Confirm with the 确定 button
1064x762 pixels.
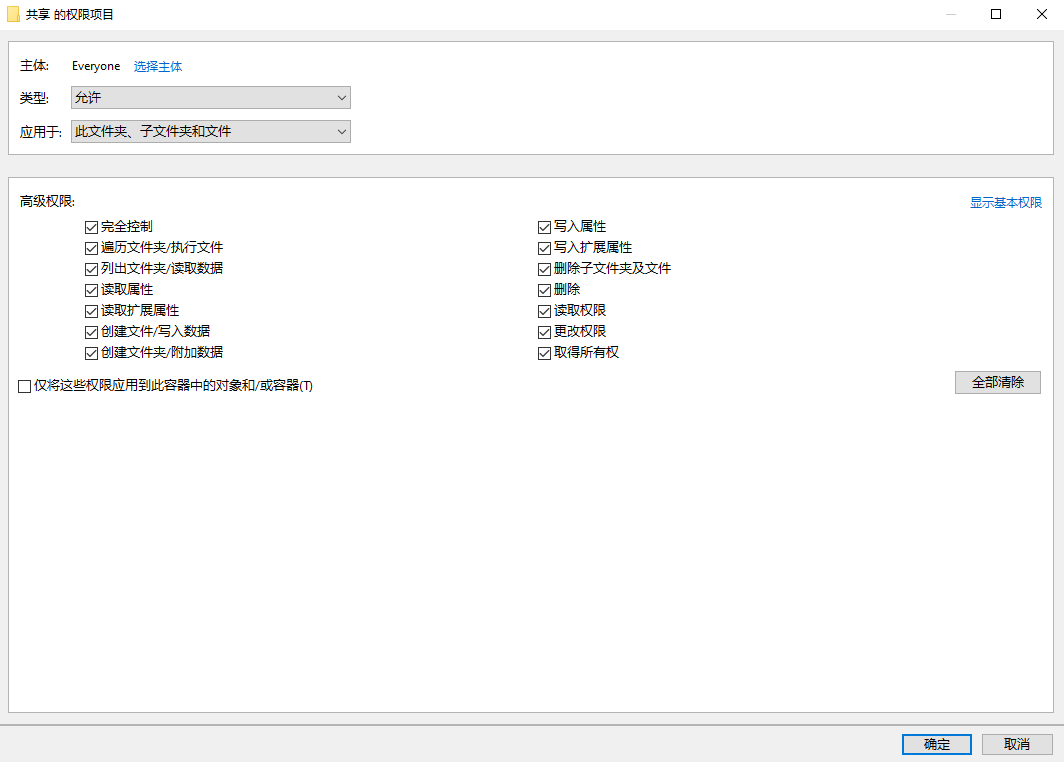pos(936,744)
